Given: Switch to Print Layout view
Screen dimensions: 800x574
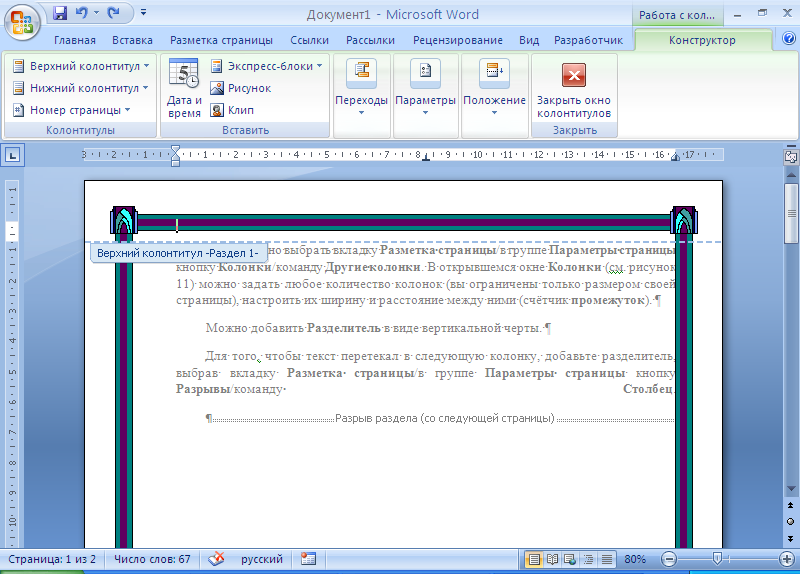Looking at the screenshot, I should point(534,560).
